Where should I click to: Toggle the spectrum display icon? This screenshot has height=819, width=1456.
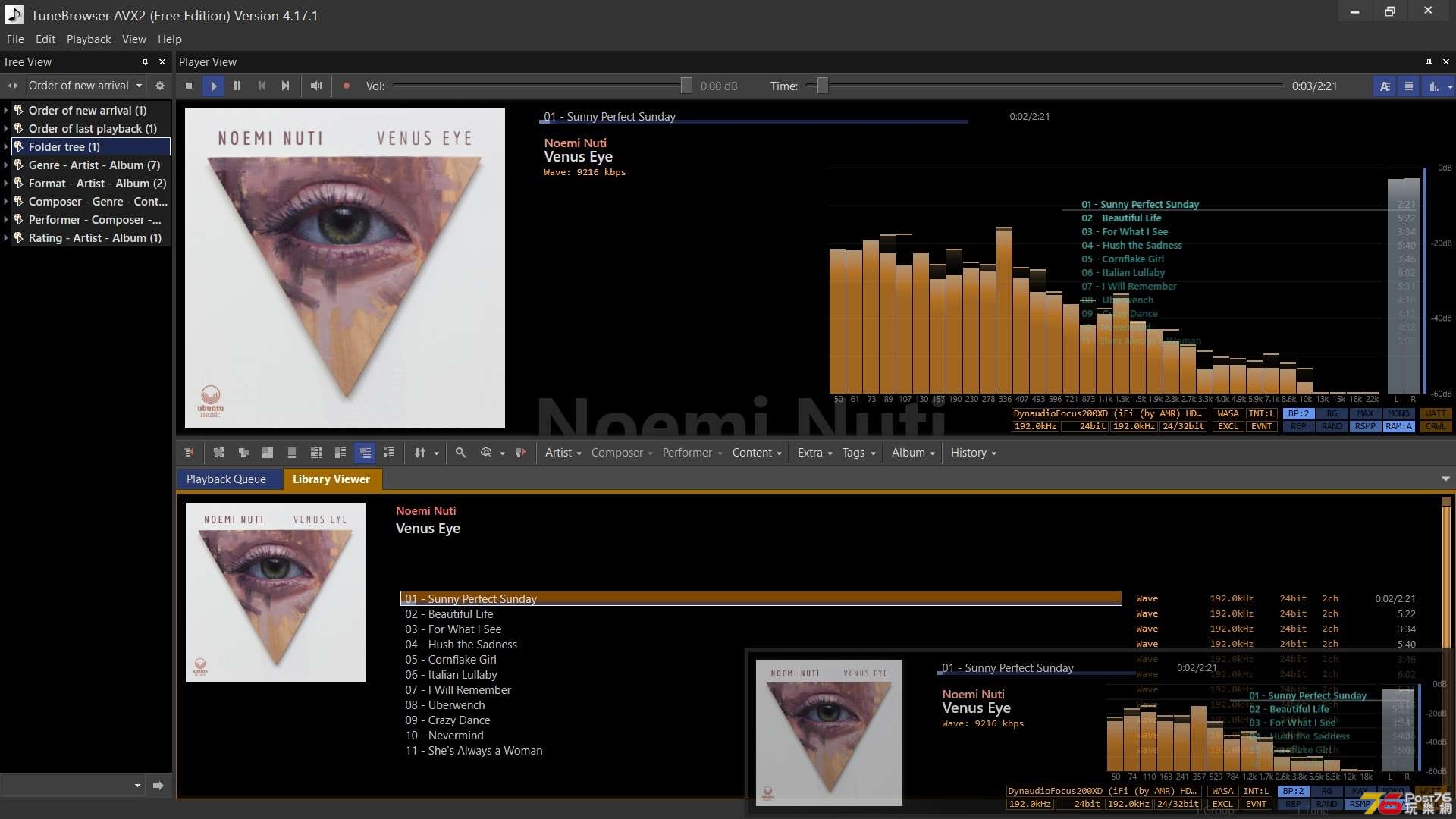[x=1434, y=86]
